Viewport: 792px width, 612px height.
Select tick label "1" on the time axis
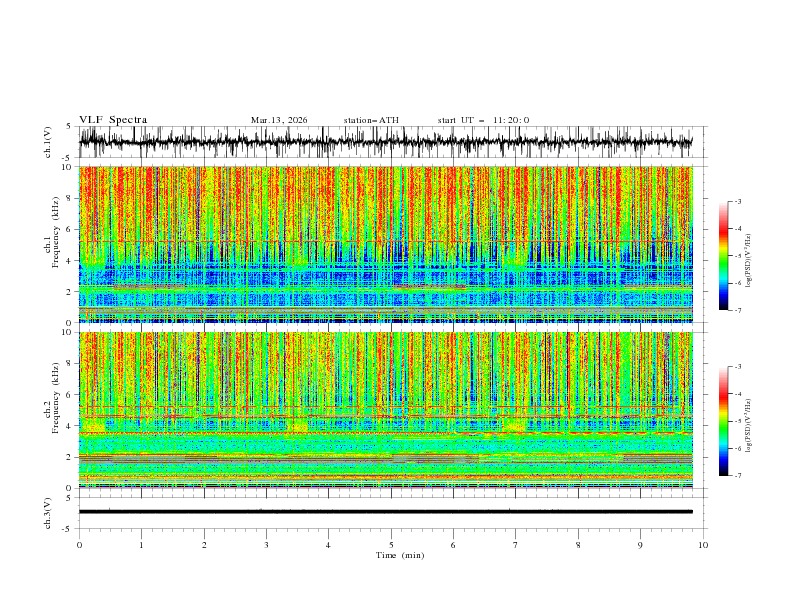click(141, 545)
